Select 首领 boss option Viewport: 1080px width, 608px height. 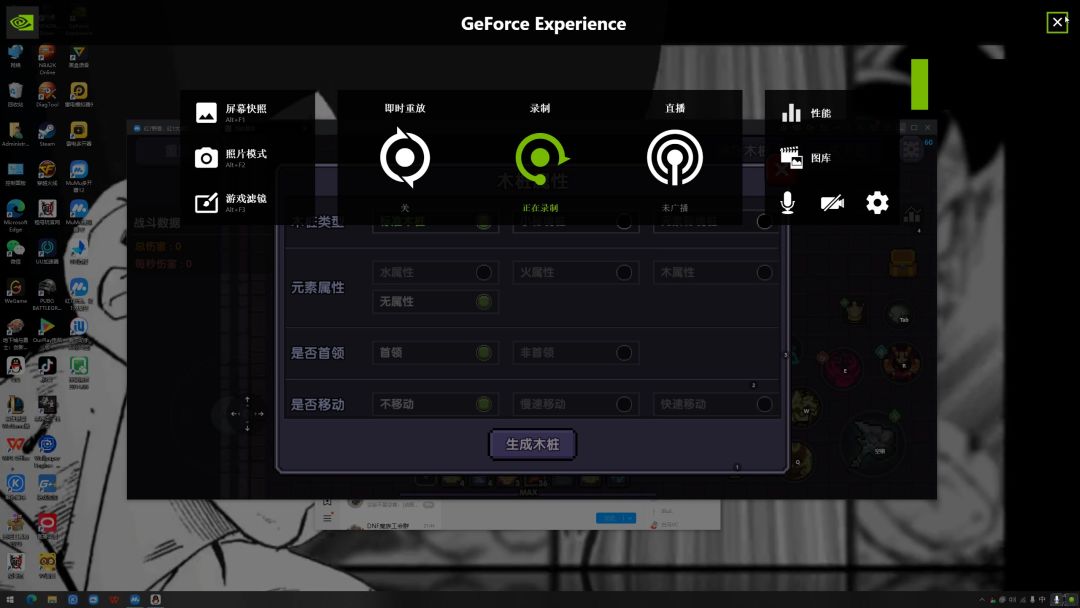pos(435,353)
